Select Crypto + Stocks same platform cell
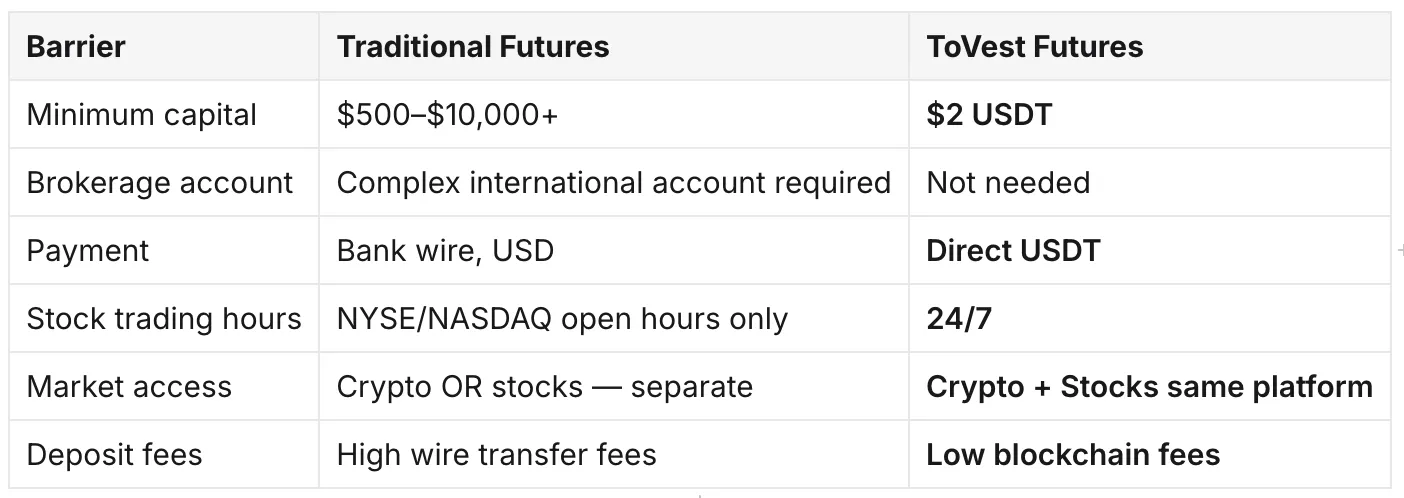The width and height of the screenshot is (1404, 498). 1150,386
